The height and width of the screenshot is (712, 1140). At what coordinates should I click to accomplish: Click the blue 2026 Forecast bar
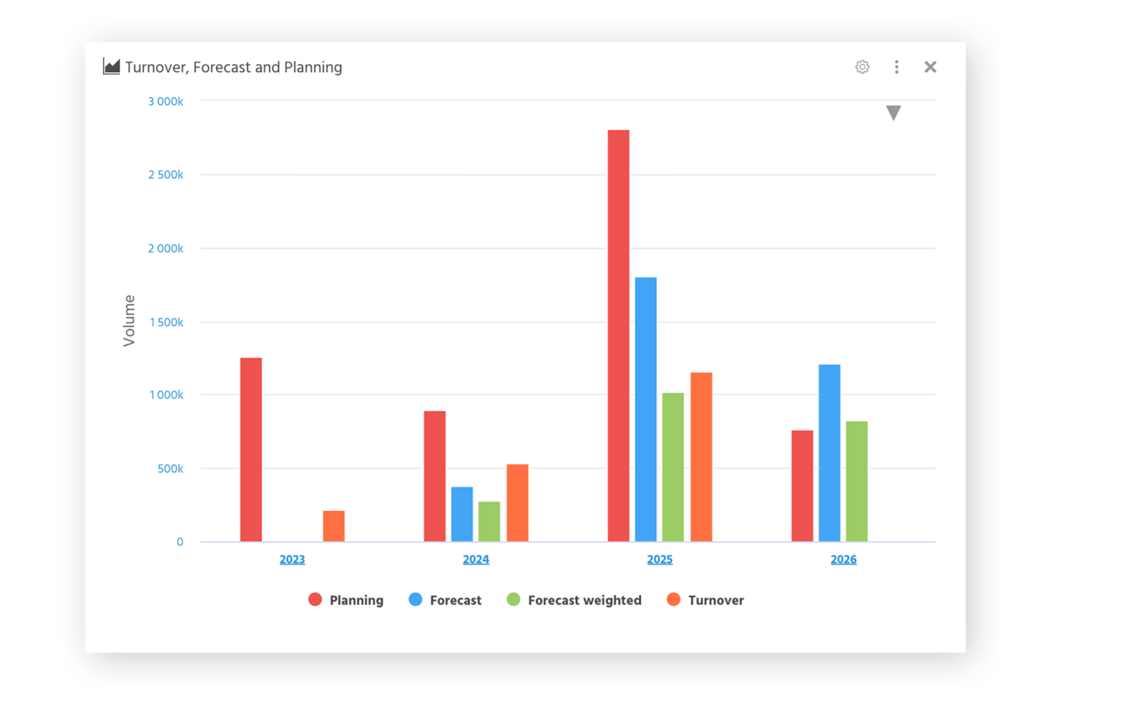(829, 453)
